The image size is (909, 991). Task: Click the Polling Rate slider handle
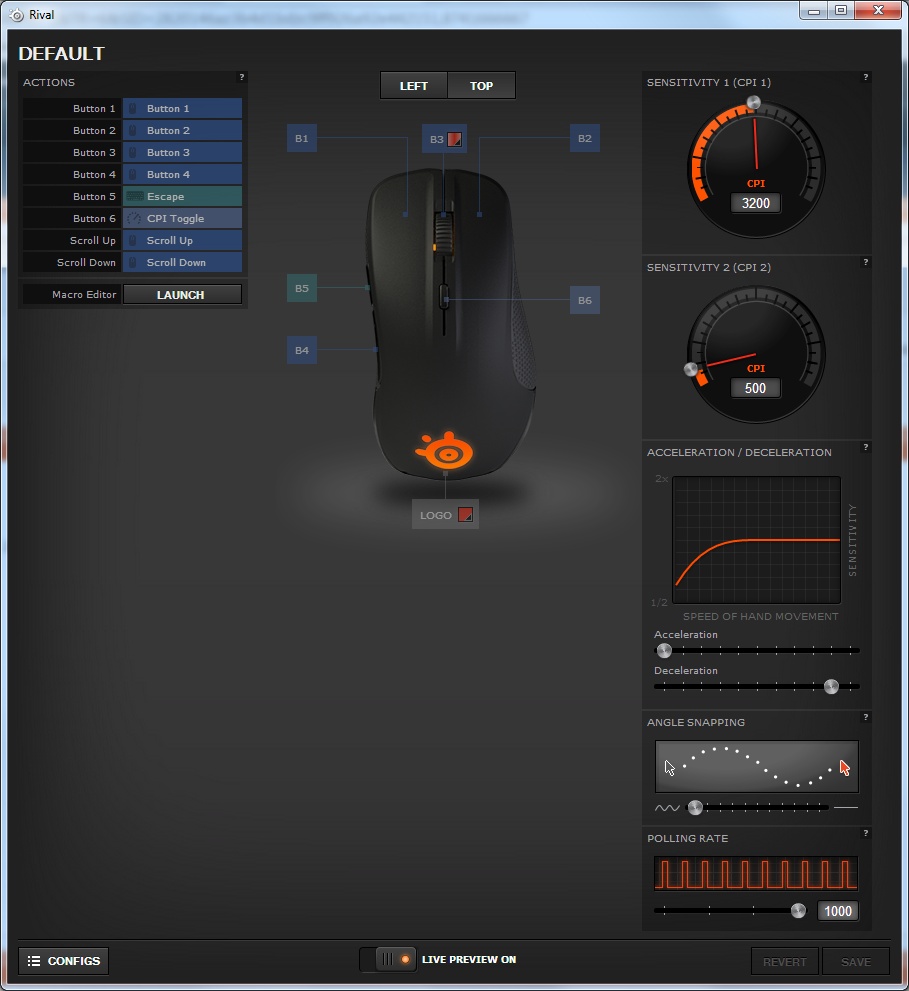click(x=798, y=910)
